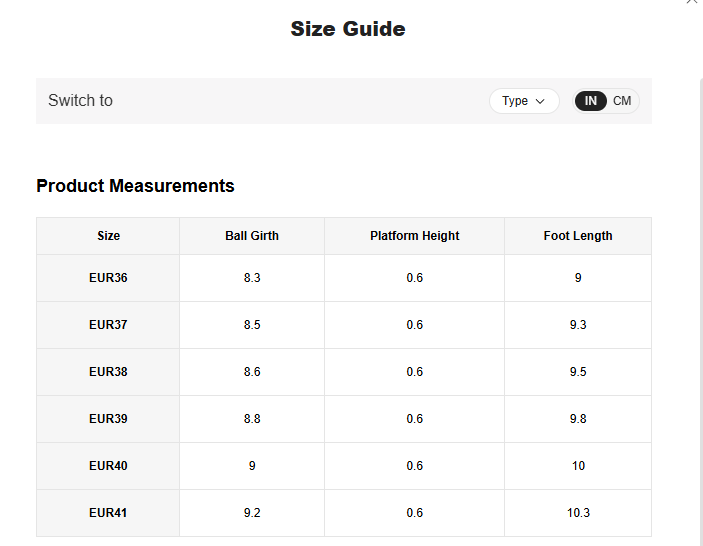
Task: Switch measurements to CM units
Action: point(622,101)
